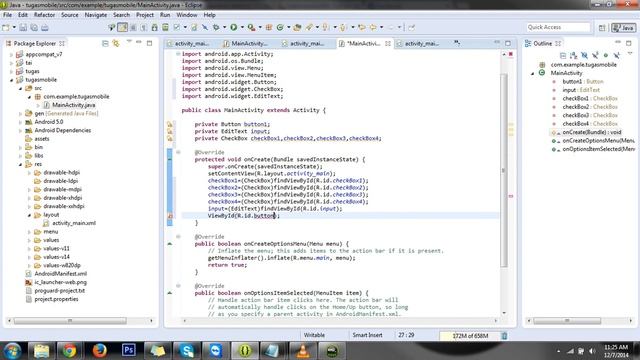Click the Android SDK Manager icon
The image size is (640, 360).
tap(154, 27)
